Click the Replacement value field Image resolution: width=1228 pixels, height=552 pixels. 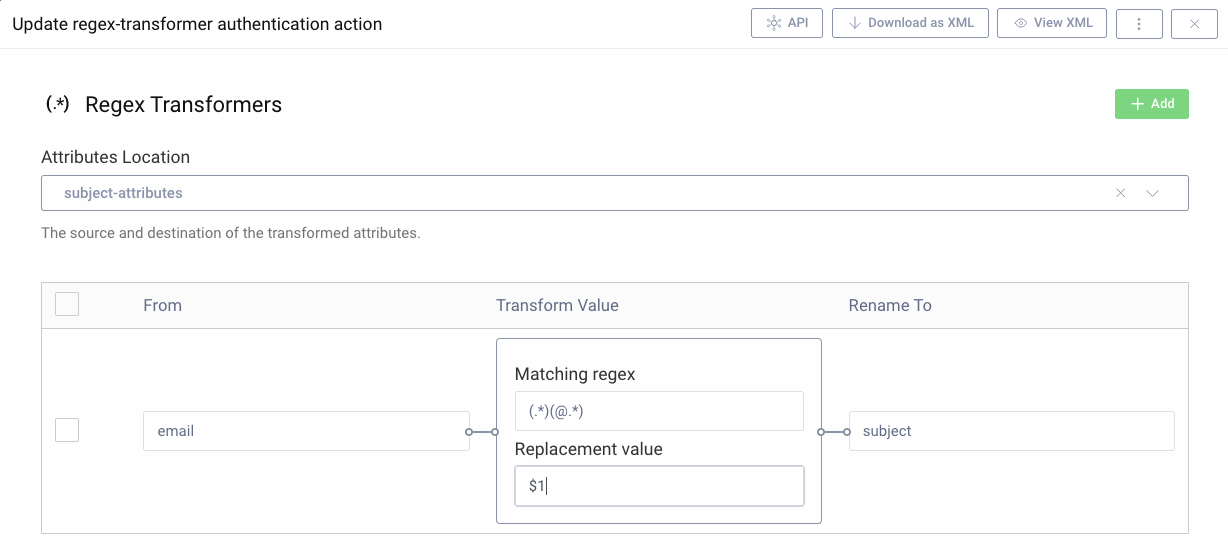[659, 486]
